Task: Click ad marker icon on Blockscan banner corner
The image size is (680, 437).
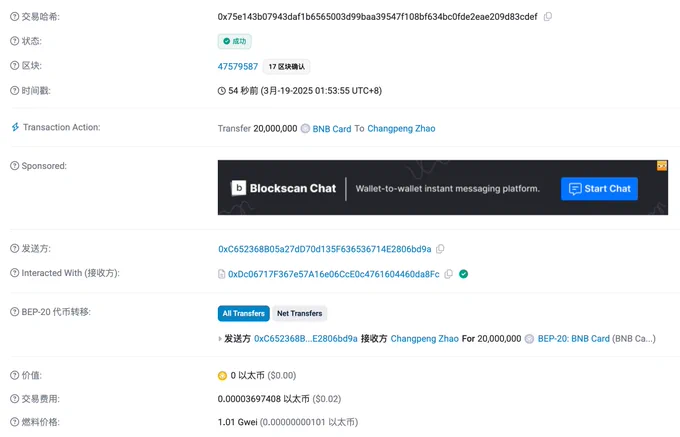Action: pyautogui.click(x=662, y=166)
